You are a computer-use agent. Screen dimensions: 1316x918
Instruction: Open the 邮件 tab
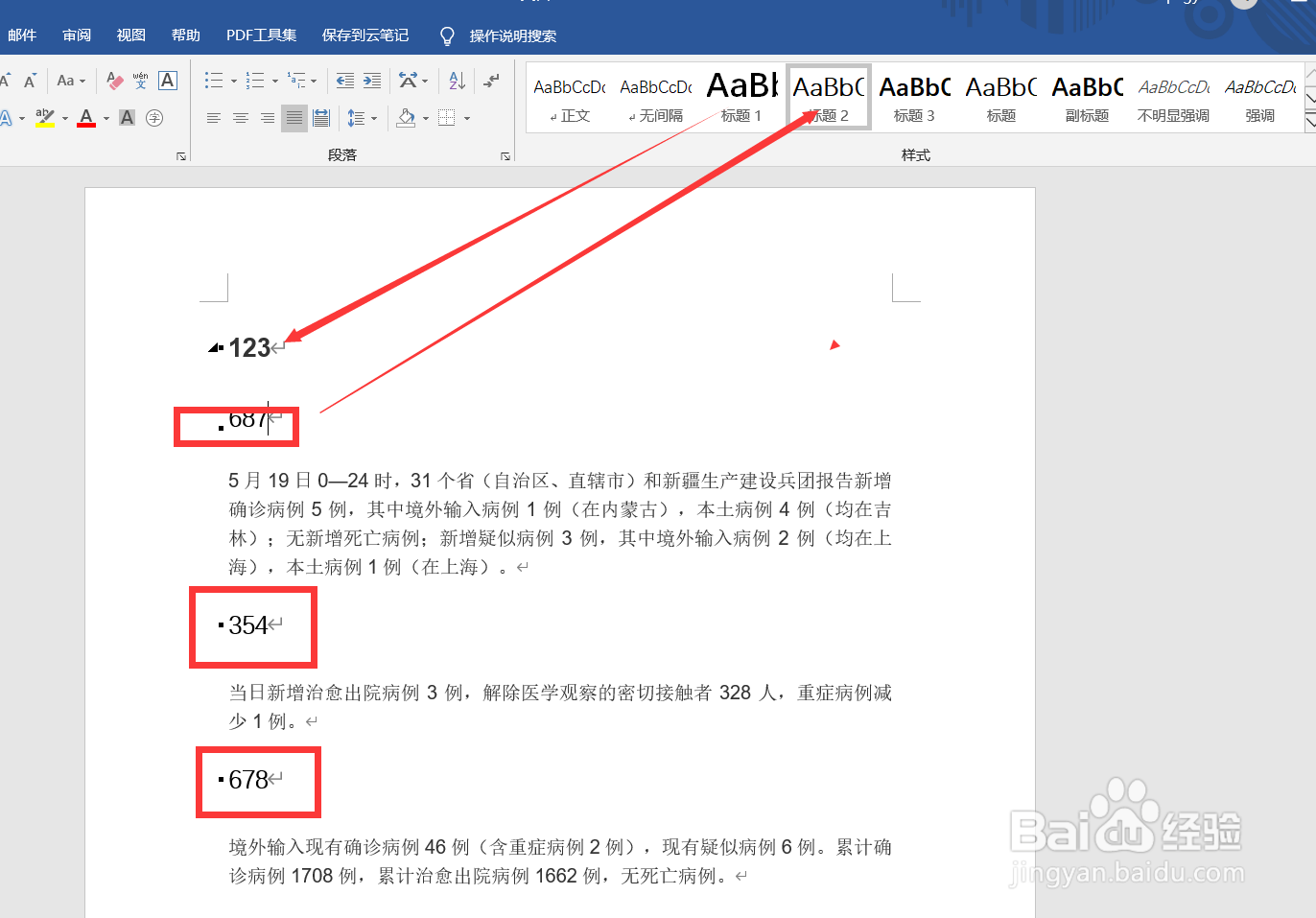(x=22, y=35)
